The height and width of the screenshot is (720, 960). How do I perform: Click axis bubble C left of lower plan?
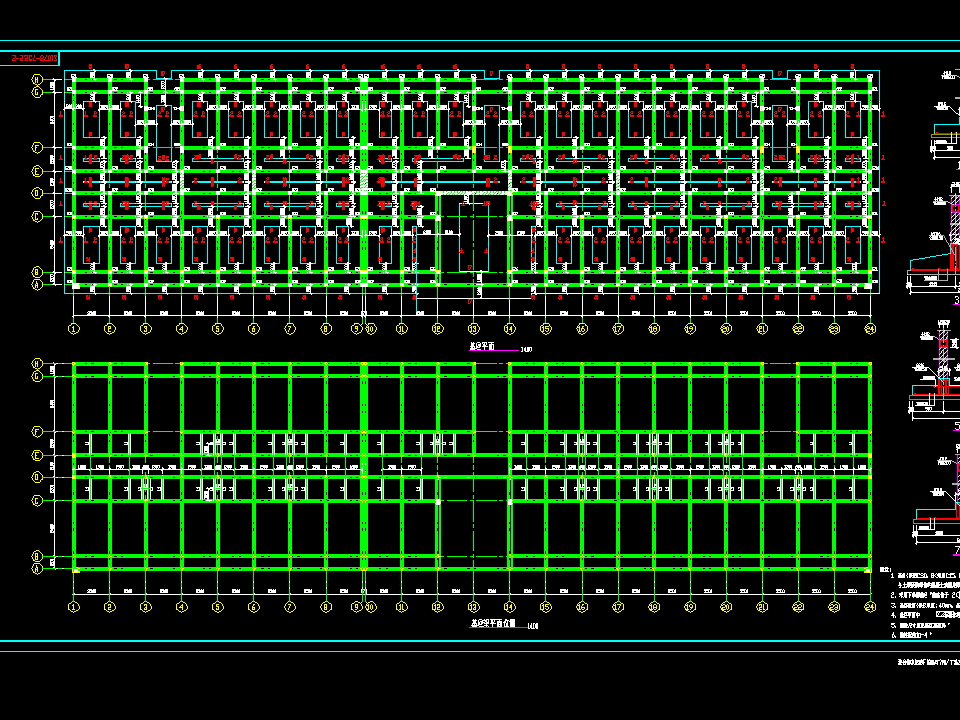tap(37, 500)
